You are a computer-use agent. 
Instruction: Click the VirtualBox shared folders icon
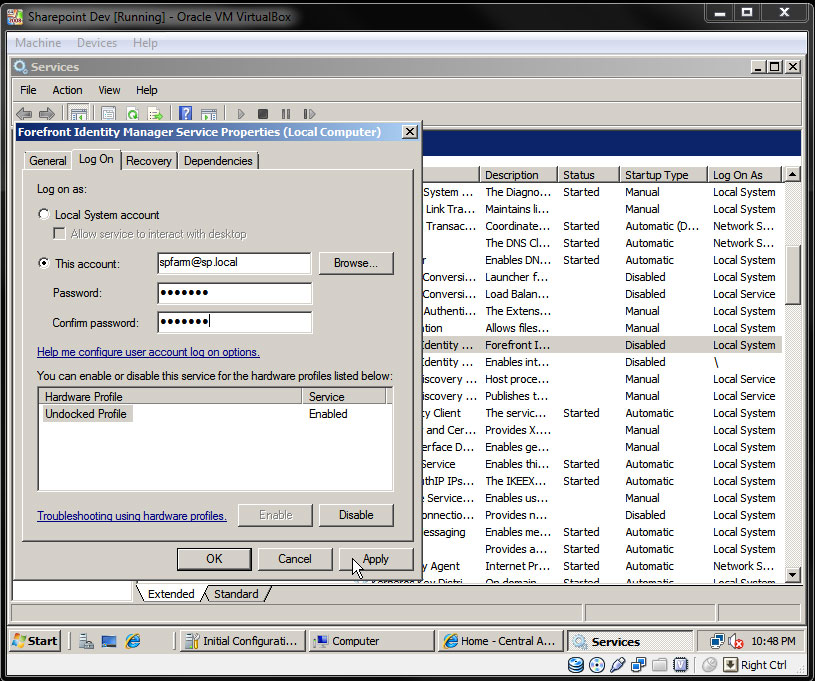(660, 665)
